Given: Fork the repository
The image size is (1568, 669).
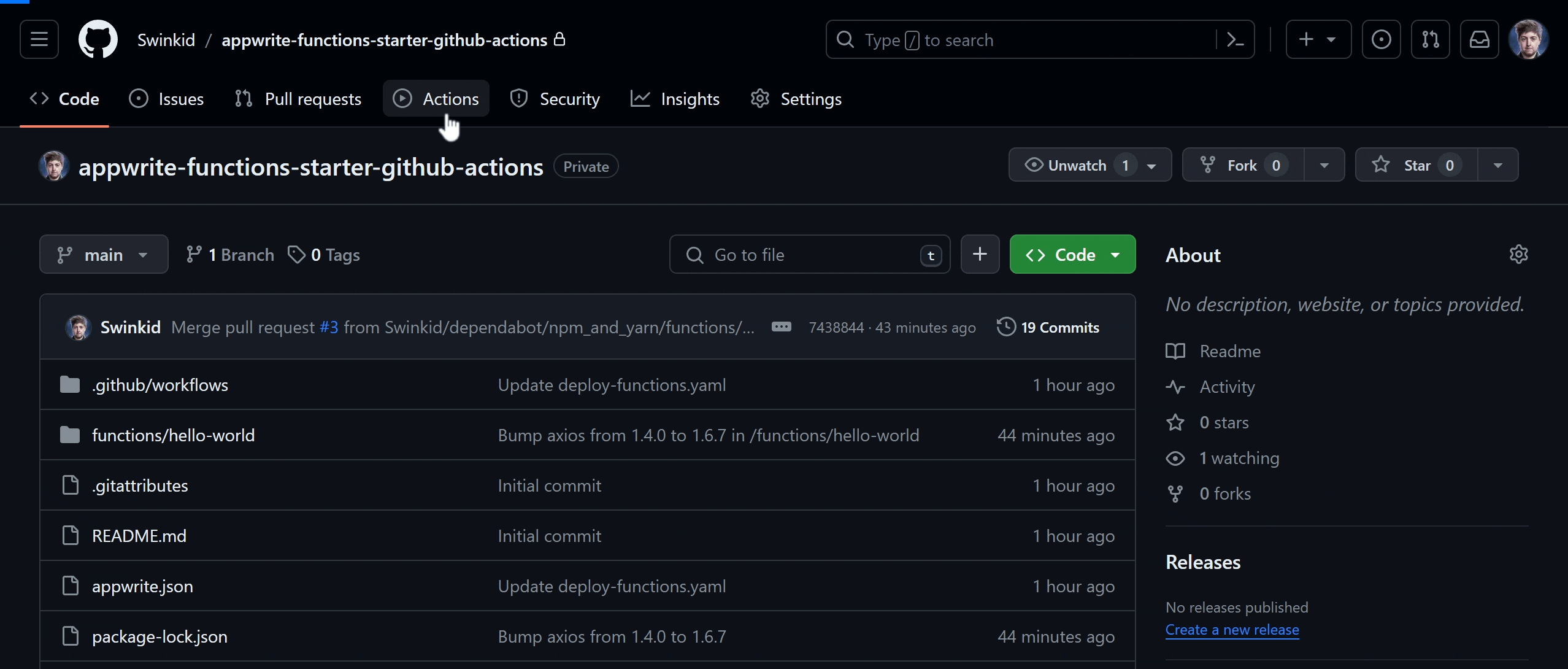Looking at the screenshot, I should click(x=1239, y=164).
